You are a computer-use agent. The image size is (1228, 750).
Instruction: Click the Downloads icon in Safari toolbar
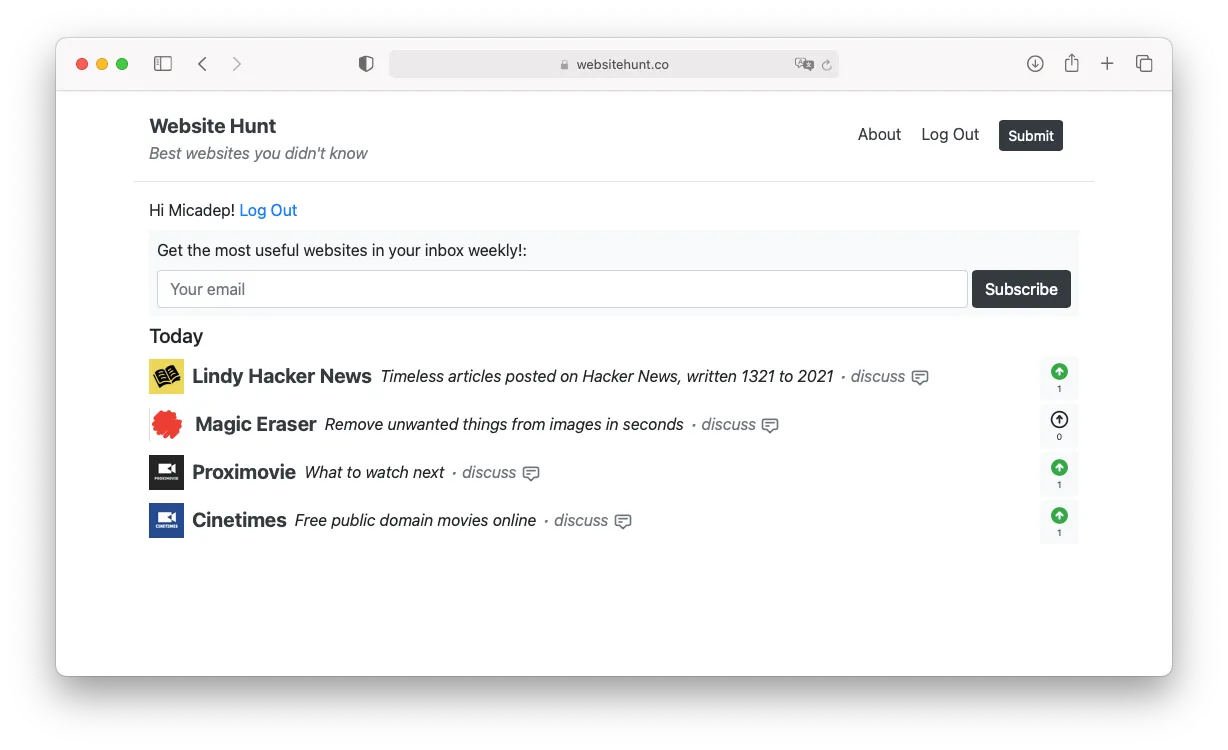click(1035, 63)
